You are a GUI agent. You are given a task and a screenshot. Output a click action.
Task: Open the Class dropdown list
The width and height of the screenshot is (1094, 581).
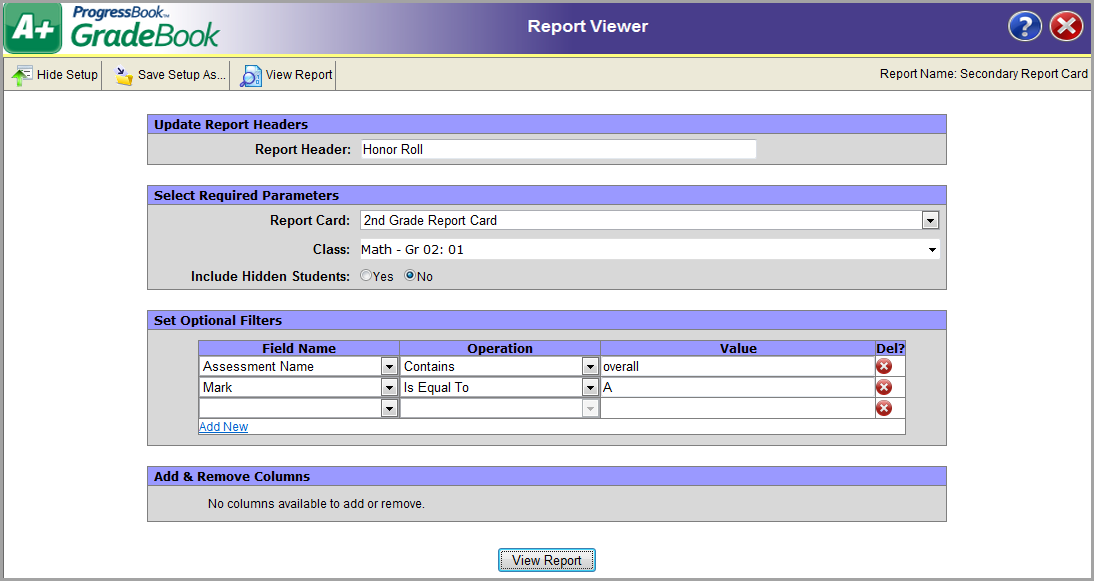coord(932,250)
